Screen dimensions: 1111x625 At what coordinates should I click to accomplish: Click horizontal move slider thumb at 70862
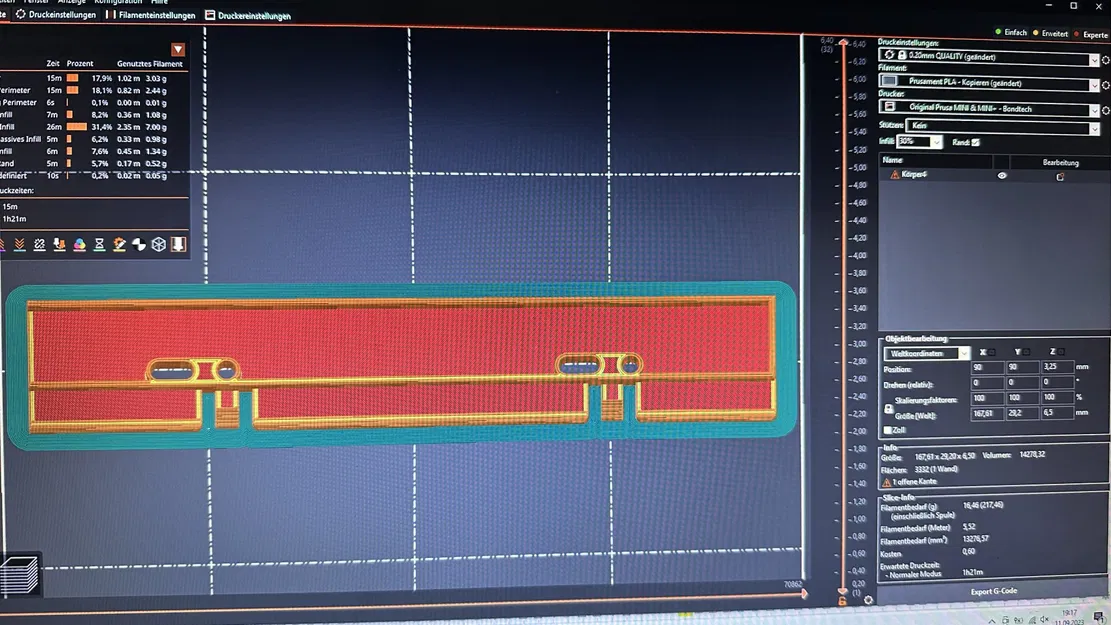click(x=803, y=594)
